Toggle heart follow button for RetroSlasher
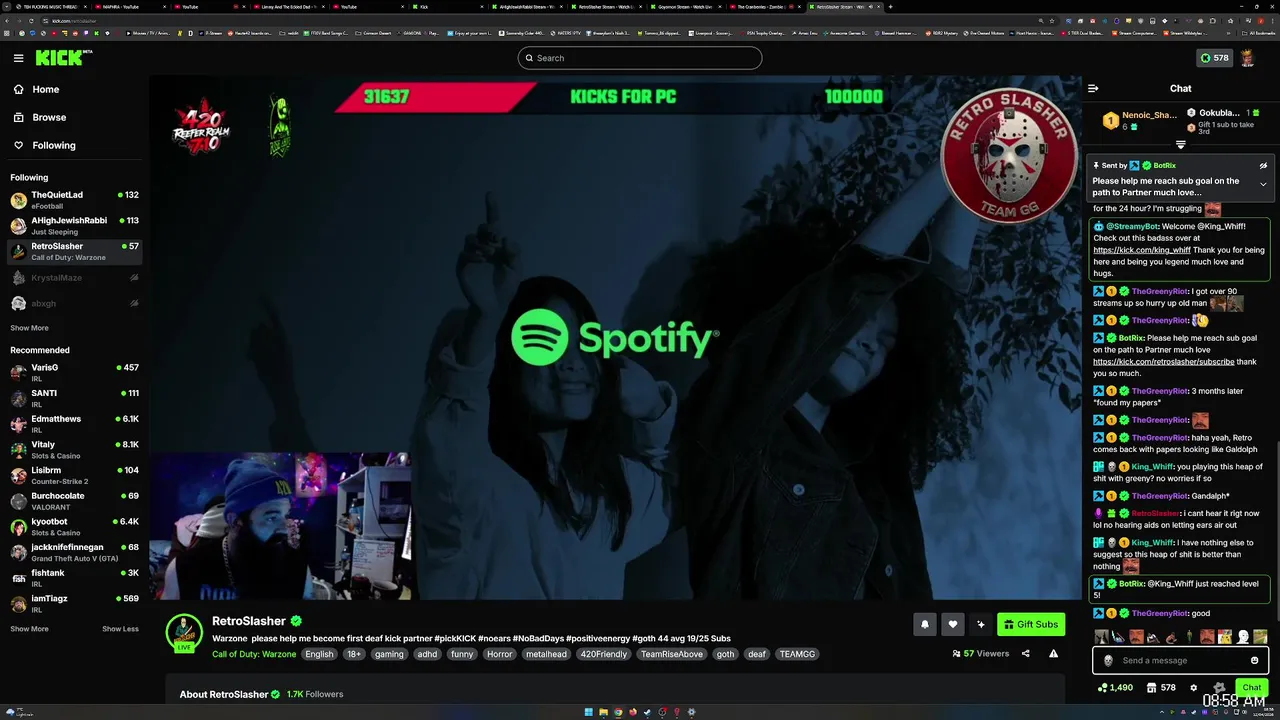The height and width of the screenshot is (720, 1280). tap(952, 624)
